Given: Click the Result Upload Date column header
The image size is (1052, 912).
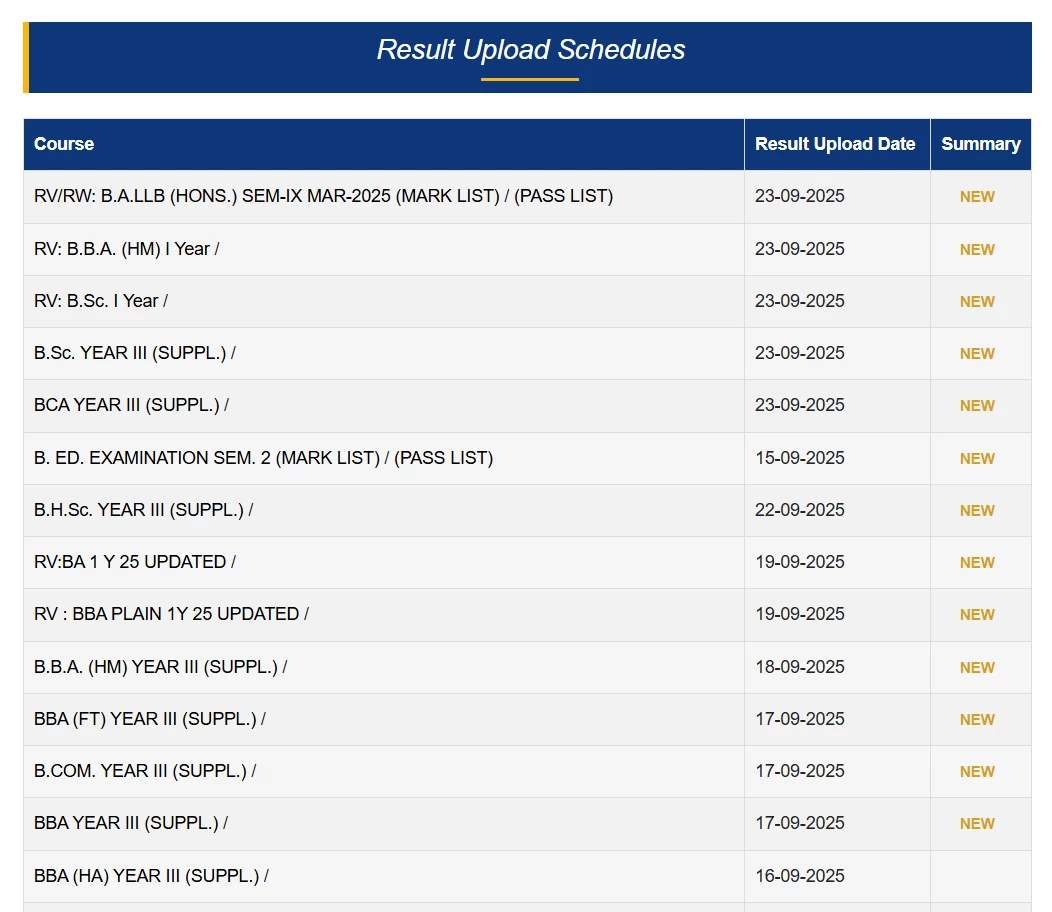Looking at the screenshot, I should [835, 144].
